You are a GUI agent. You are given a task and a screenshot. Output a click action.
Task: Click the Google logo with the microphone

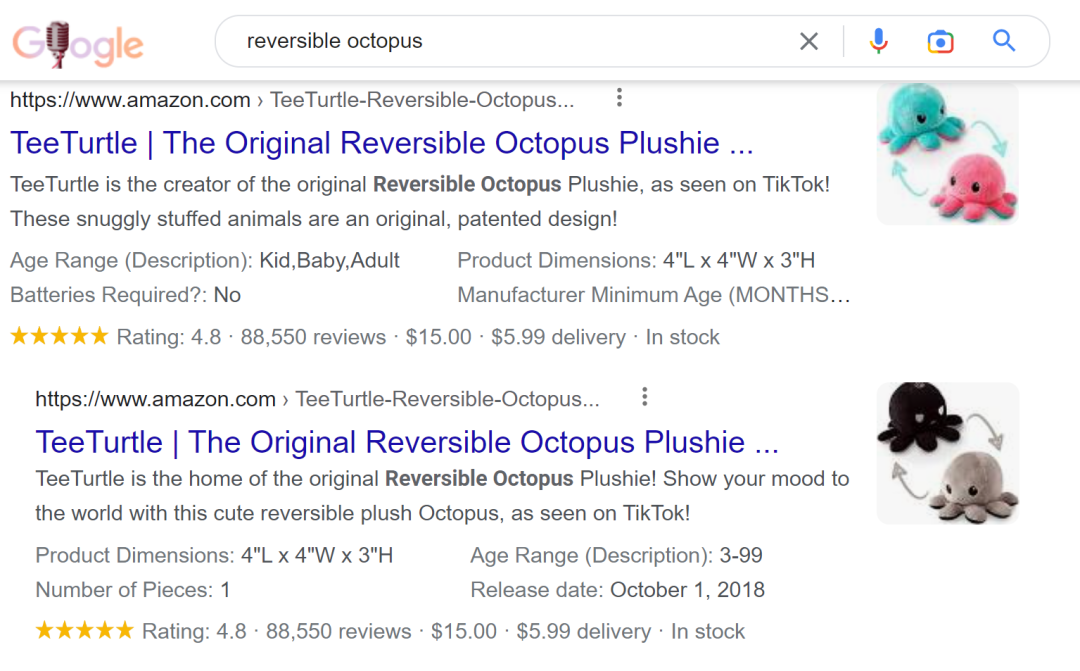click(x=78, y=42)
